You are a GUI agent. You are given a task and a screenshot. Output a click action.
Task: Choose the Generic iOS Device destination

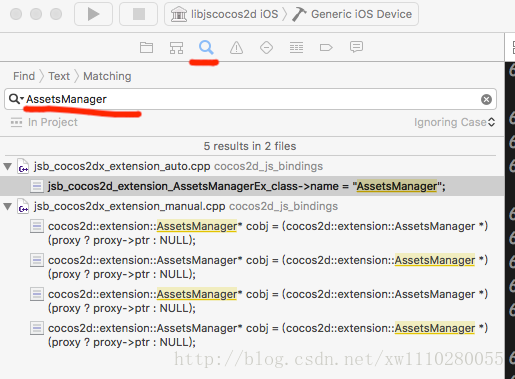[x=352, y=14]
